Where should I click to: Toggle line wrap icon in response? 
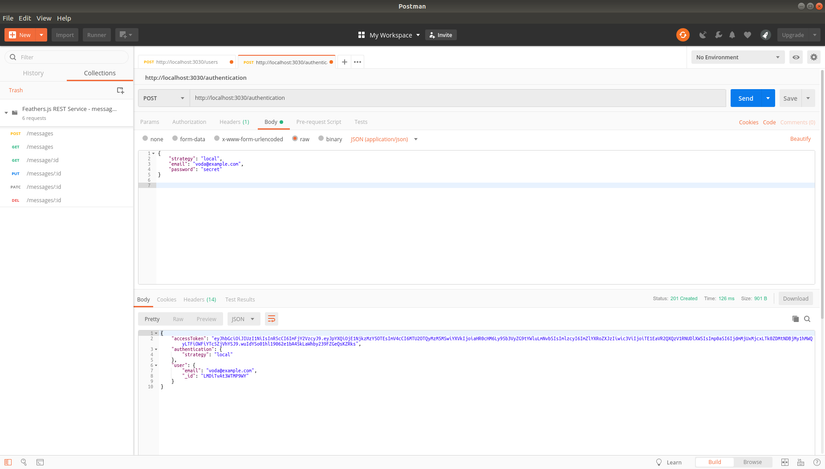pos(271,319)
